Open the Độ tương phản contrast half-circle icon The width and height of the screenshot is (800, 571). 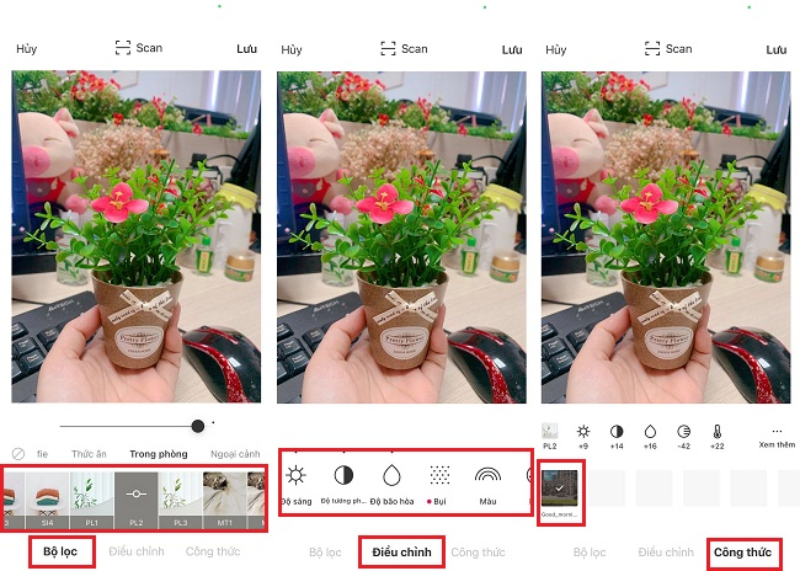(x=343, y=475)
